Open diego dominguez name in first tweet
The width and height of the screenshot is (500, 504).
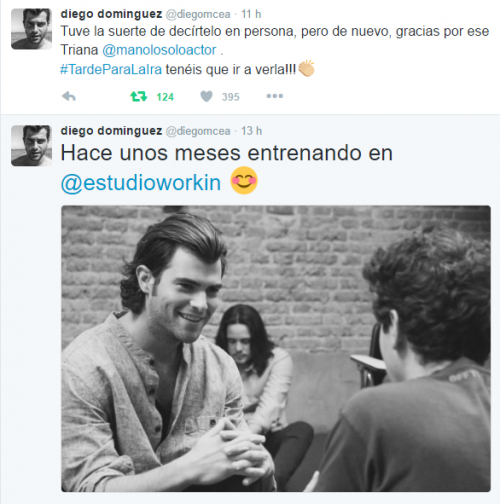[x=111, y=14]
